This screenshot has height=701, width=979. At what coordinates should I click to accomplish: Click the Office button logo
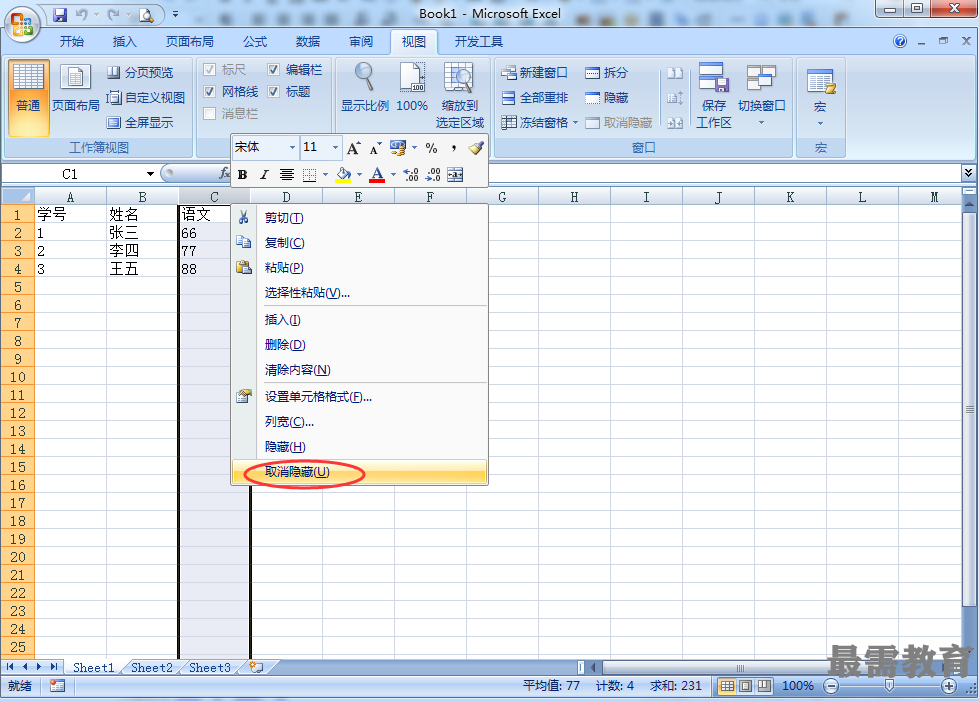[22, 24]
